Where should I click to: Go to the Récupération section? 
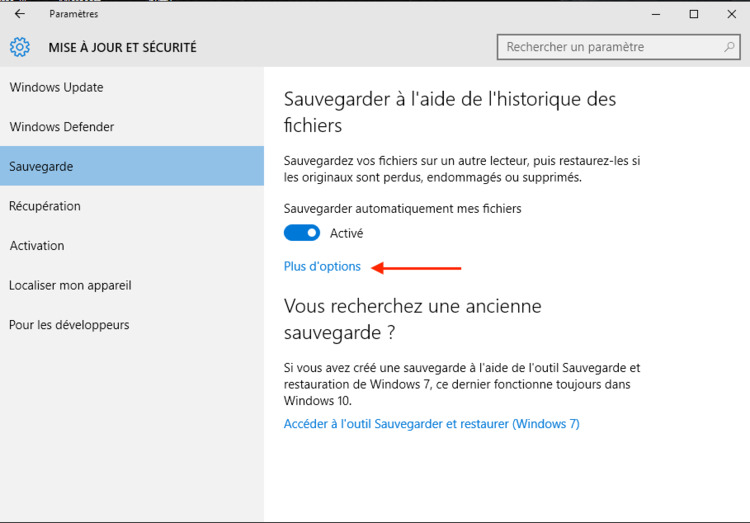coord(45,206)
